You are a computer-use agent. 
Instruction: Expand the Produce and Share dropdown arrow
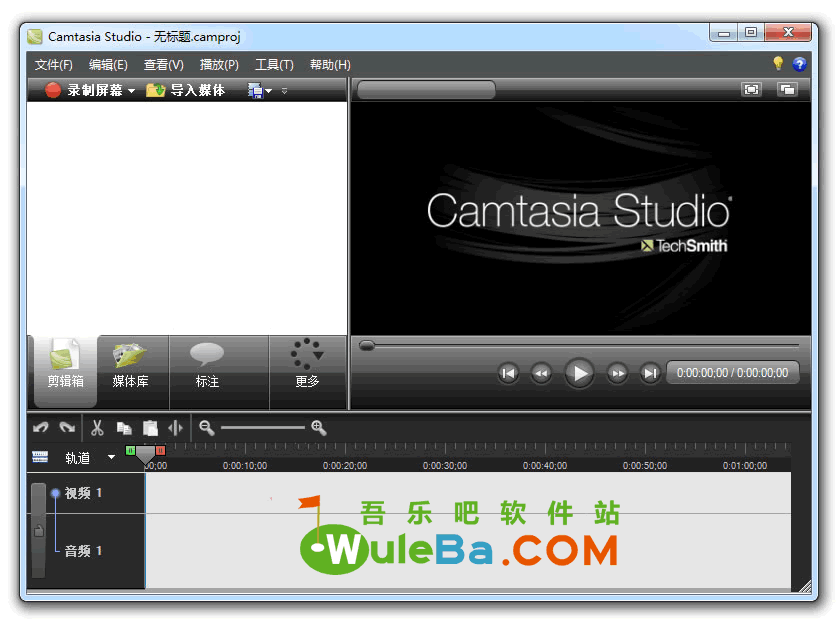click(x=269, y=91)
